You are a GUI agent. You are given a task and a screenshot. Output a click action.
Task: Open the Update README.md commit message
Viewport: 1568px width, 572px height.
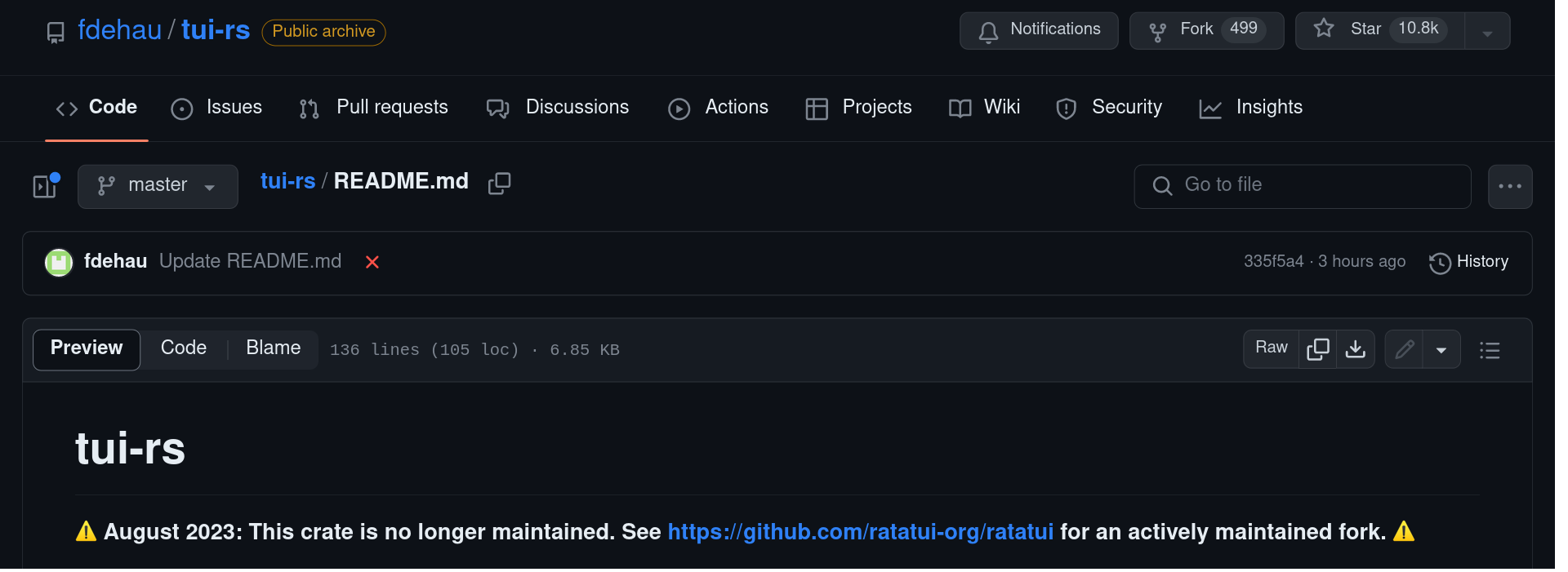[250, 261]
